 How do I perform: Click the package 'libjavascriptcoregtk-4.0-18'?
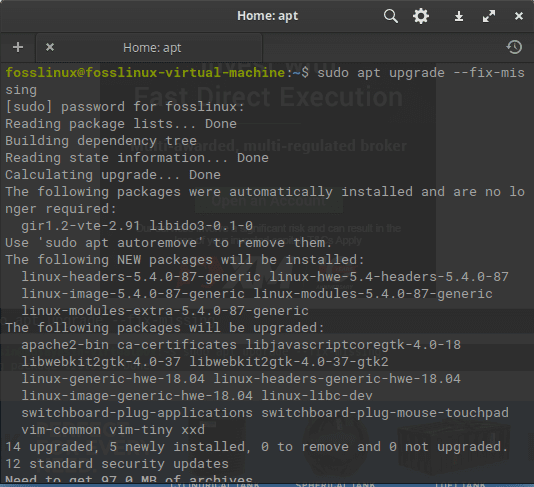point(353,345)
